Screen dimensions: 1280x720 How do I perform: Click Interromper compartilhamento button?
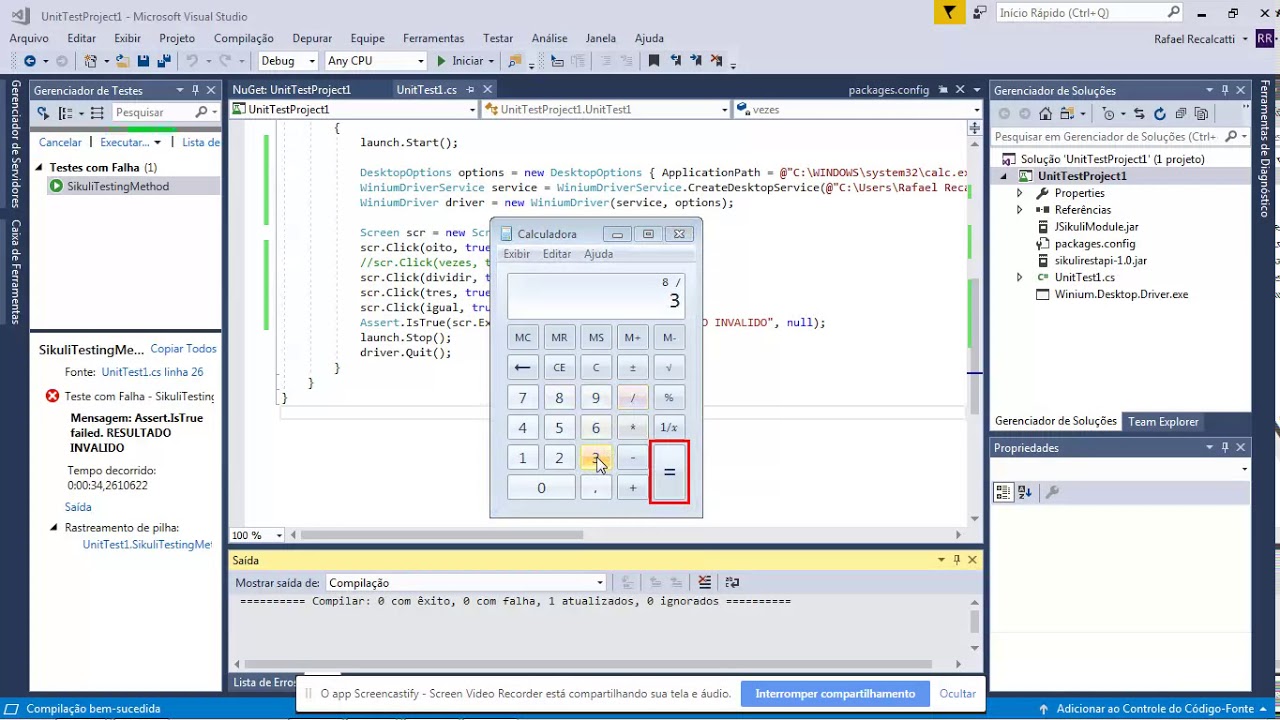[x=835, y=694]
